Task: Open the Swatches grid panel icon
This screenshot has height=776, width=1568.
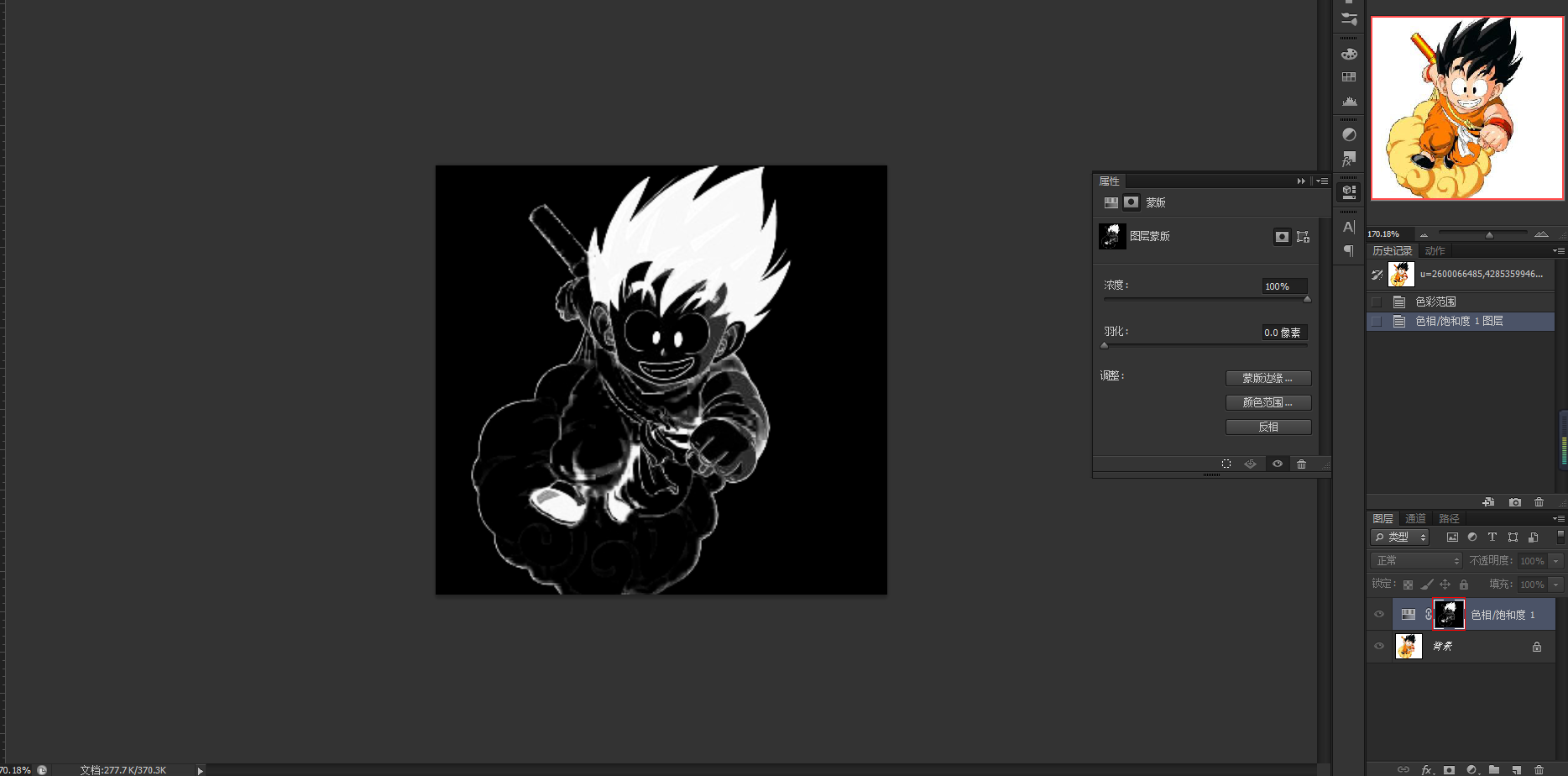Action: [1349, 77]
